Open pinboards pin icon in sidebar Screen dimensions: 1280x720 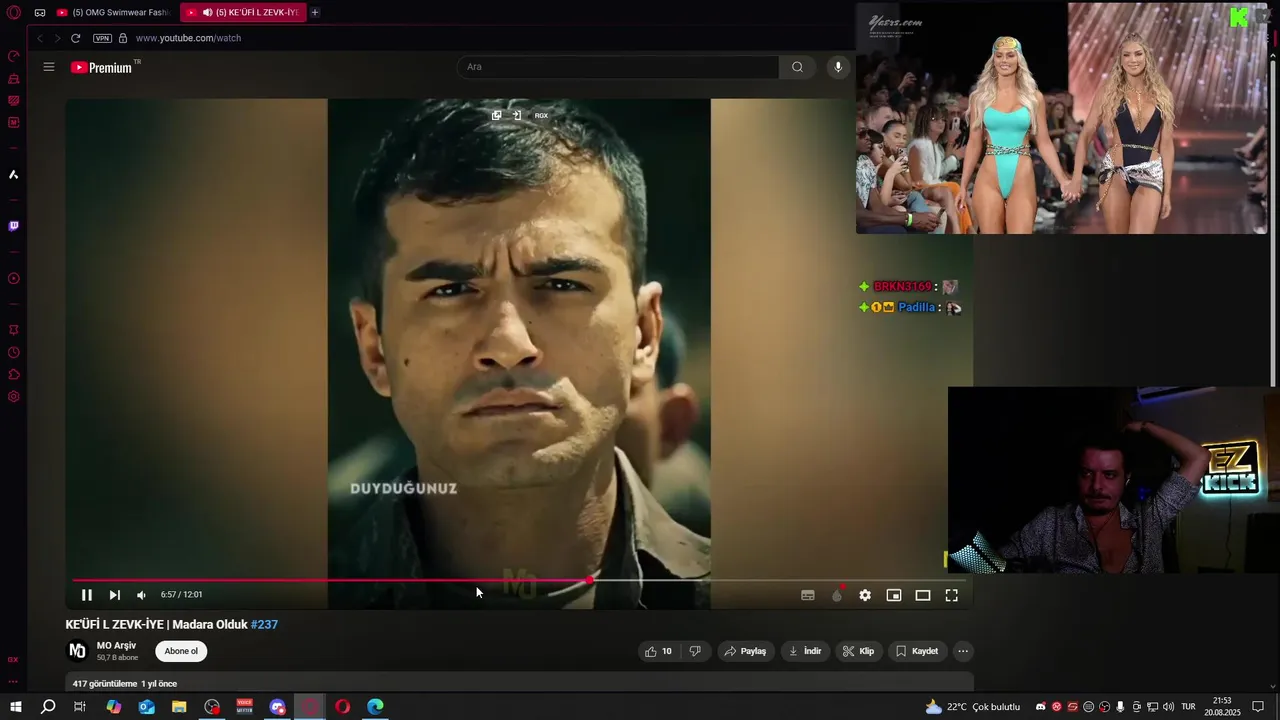pyautogui.click(x=13, y=330)
